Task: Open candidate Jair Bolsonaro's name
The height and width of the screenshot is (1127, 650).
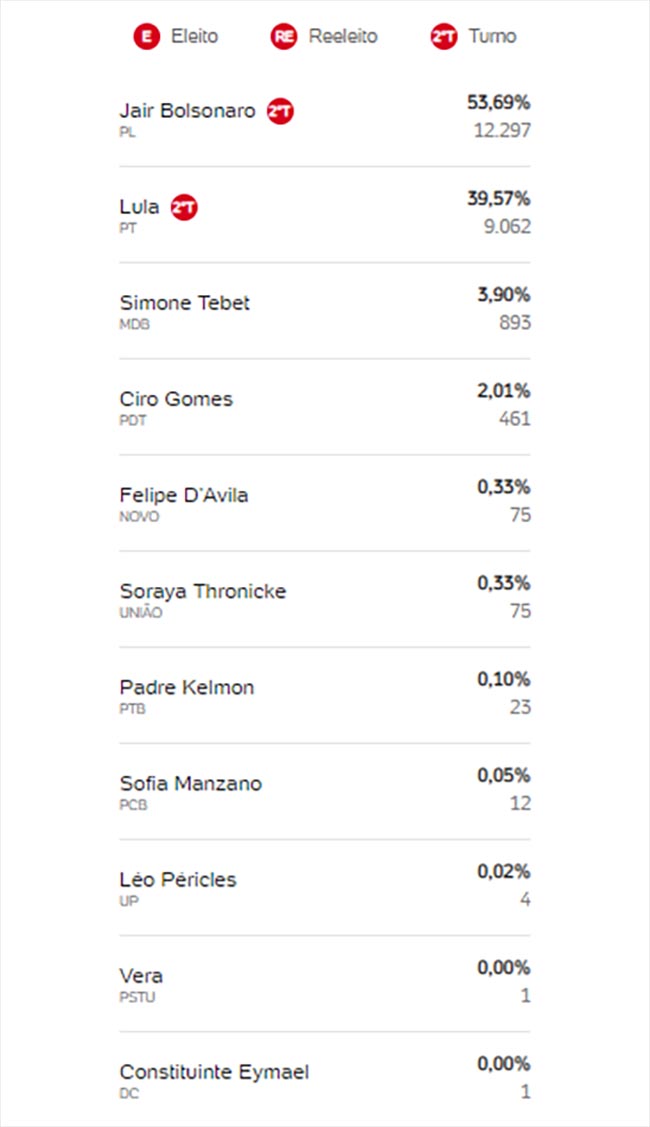Action: click(x=187, y=111)
